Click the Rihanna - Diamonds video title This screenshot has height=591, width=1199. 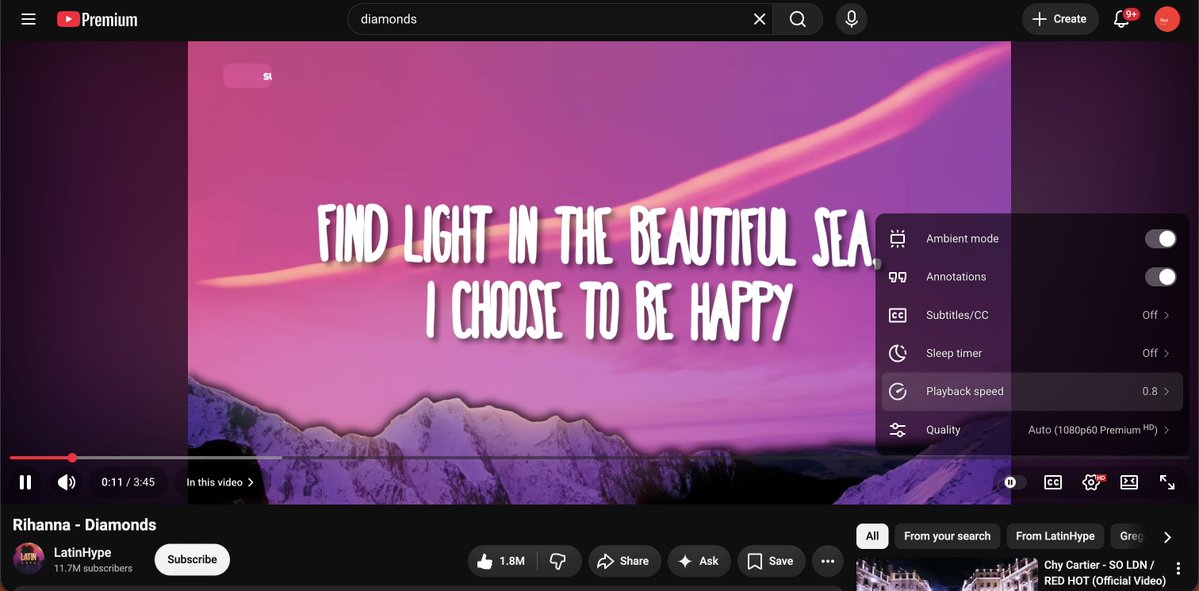point(84,524)
